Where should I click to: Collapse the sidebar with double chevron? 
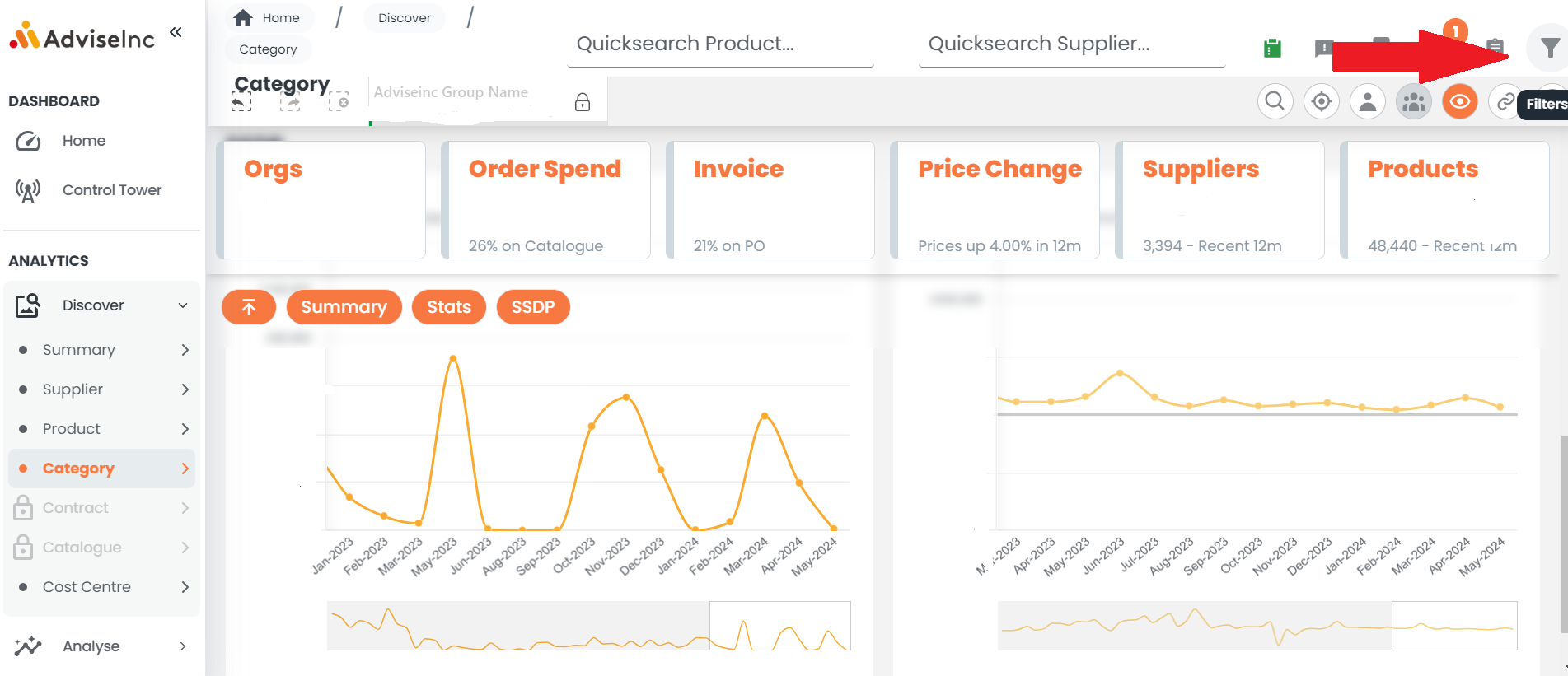pos(176,32)
